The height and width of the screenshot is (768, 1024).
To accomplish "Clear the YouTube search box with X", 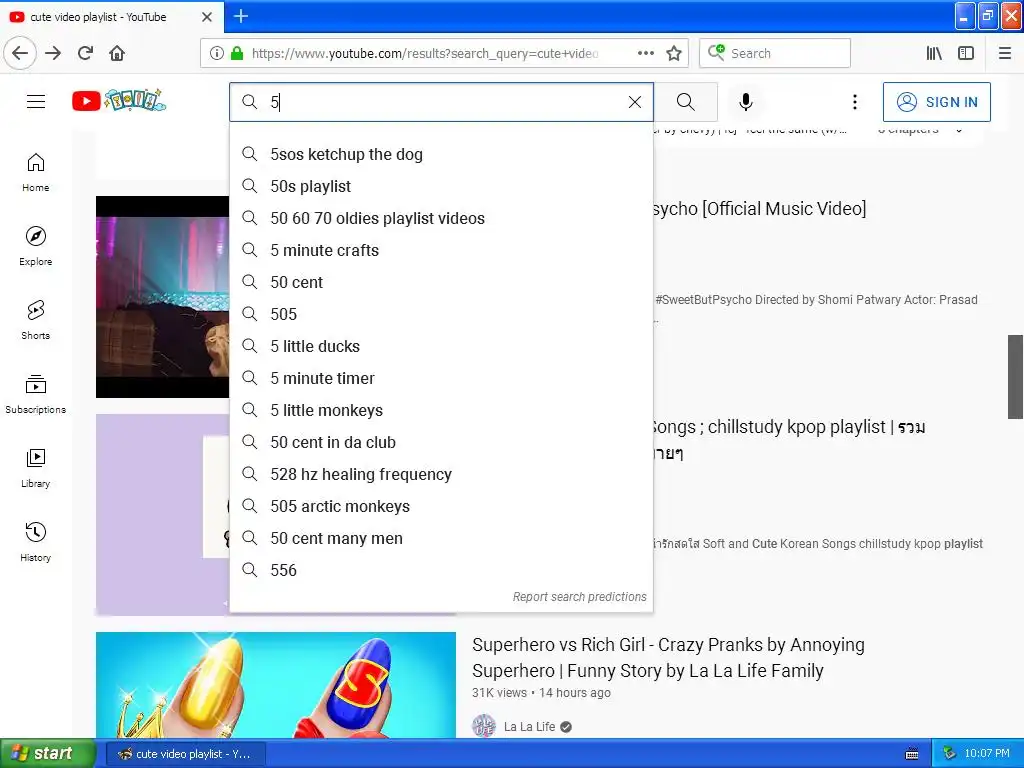I will point(635,102).
